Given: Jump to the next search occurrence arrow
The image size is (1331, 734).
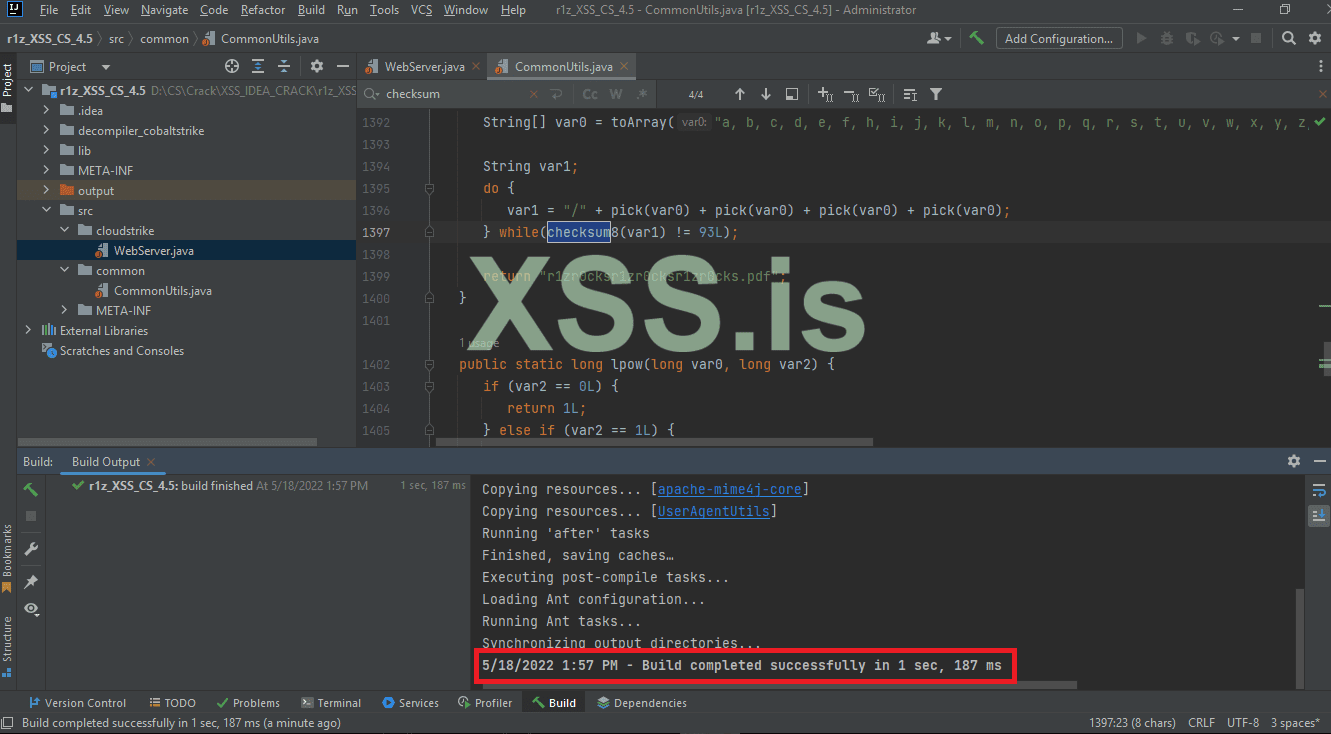Looking at the screenshot, I should coord(766,94).
